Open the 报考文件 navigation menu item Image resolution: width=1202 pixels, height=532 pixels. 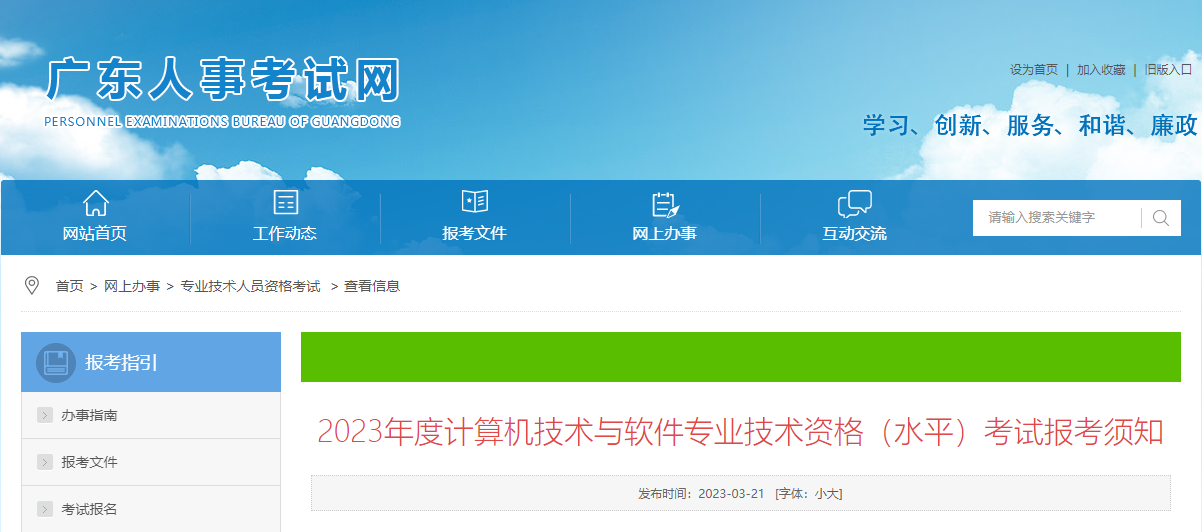coord(475,233)
